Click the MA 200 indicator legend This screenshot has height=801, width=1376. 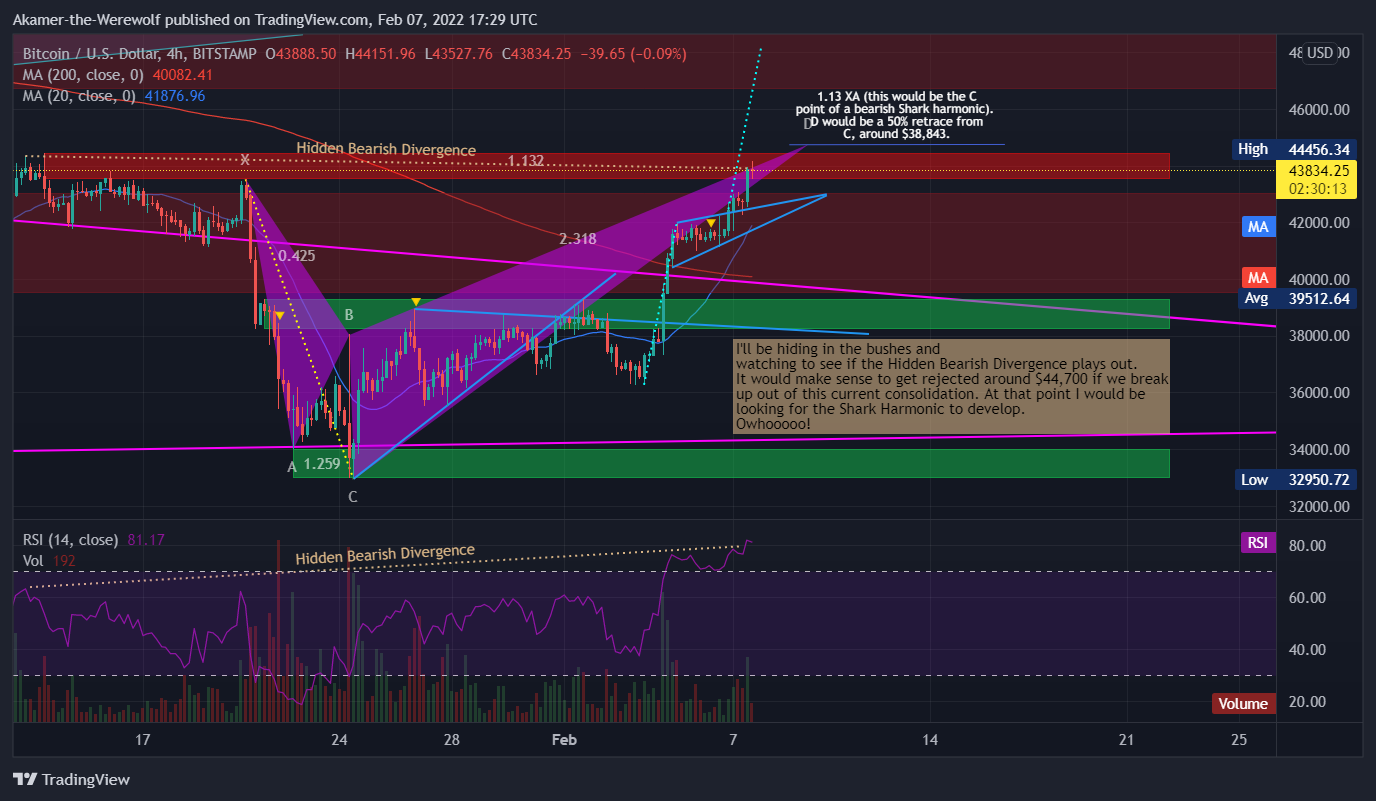pyautogui.click(x=119, y=75)
